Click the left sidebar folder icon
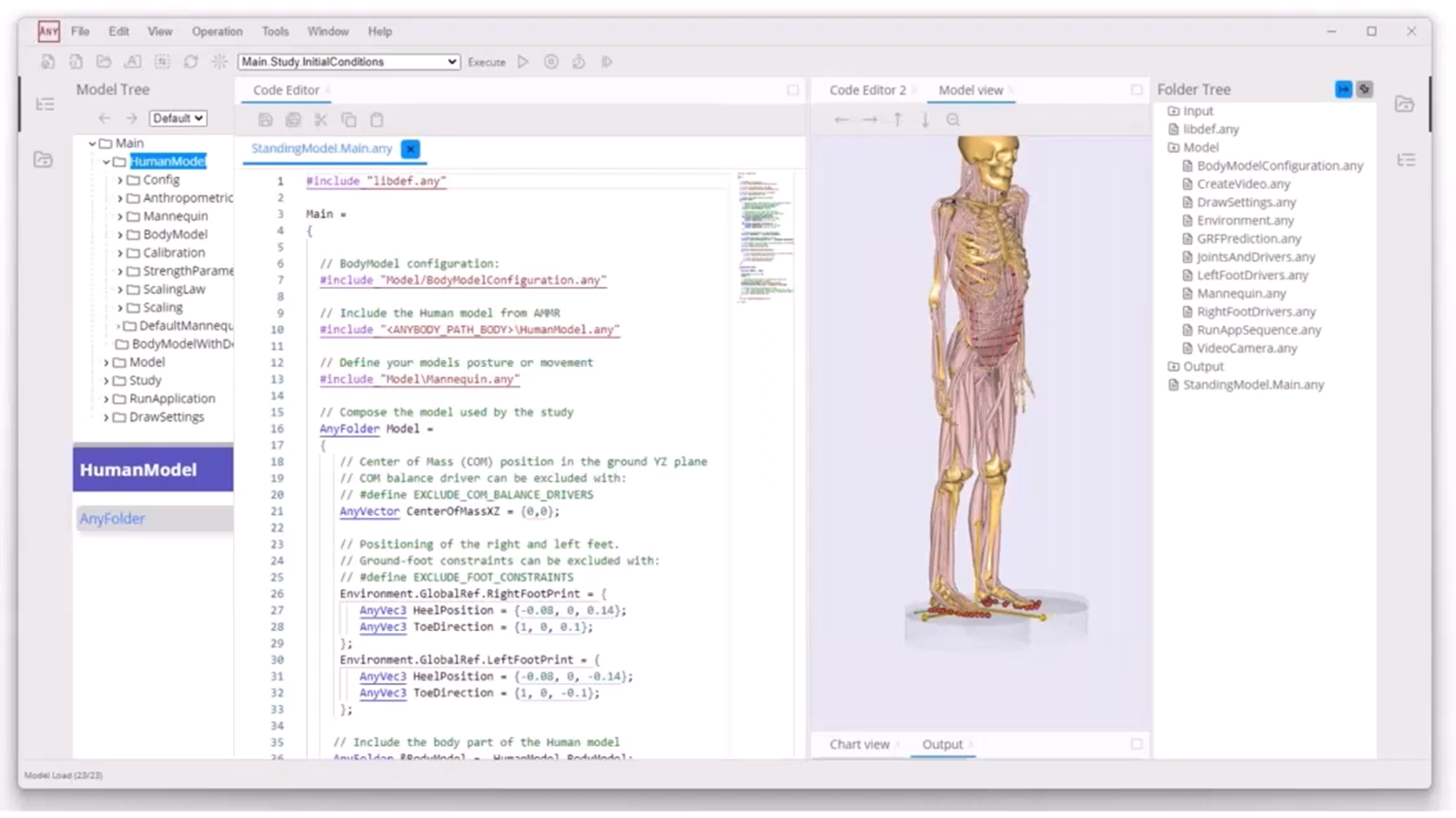This screenshot has height=818, width=1456. pyautogui.click(x=43, y=160)
